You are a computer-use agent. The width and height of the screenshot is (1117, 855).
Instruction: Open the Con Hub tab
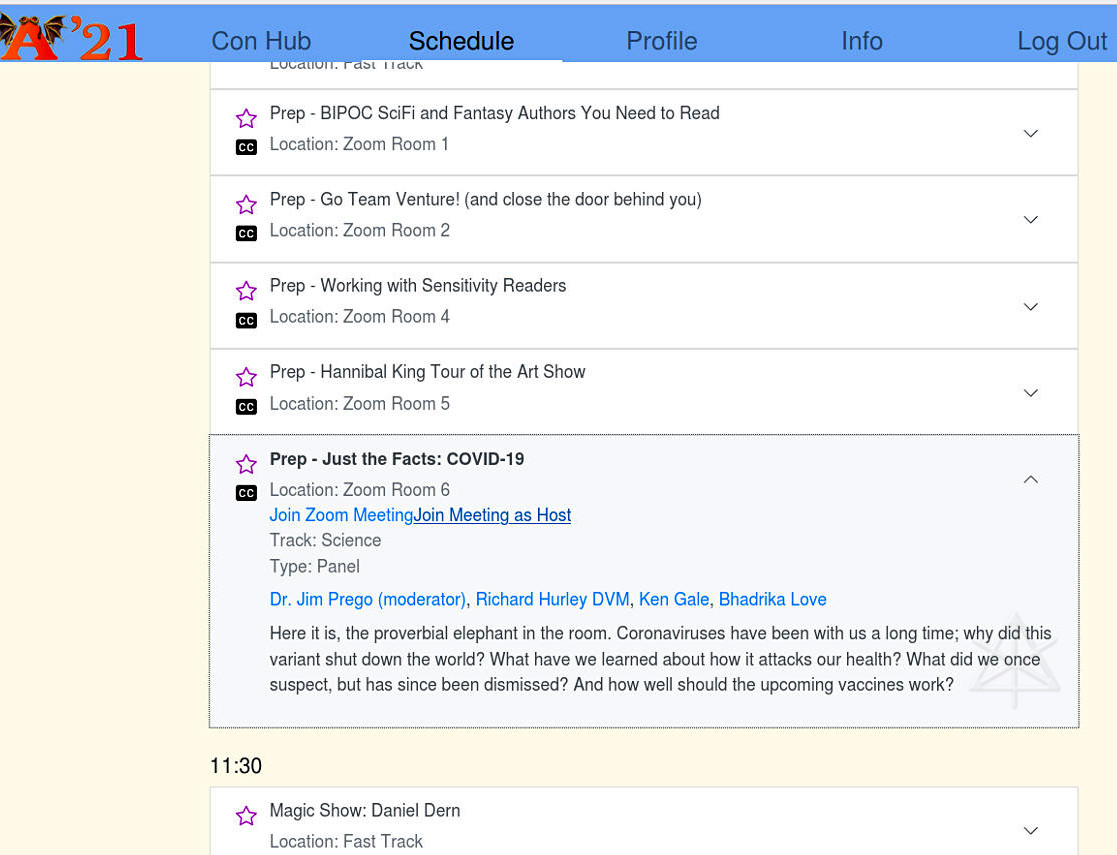coord(261,41)
